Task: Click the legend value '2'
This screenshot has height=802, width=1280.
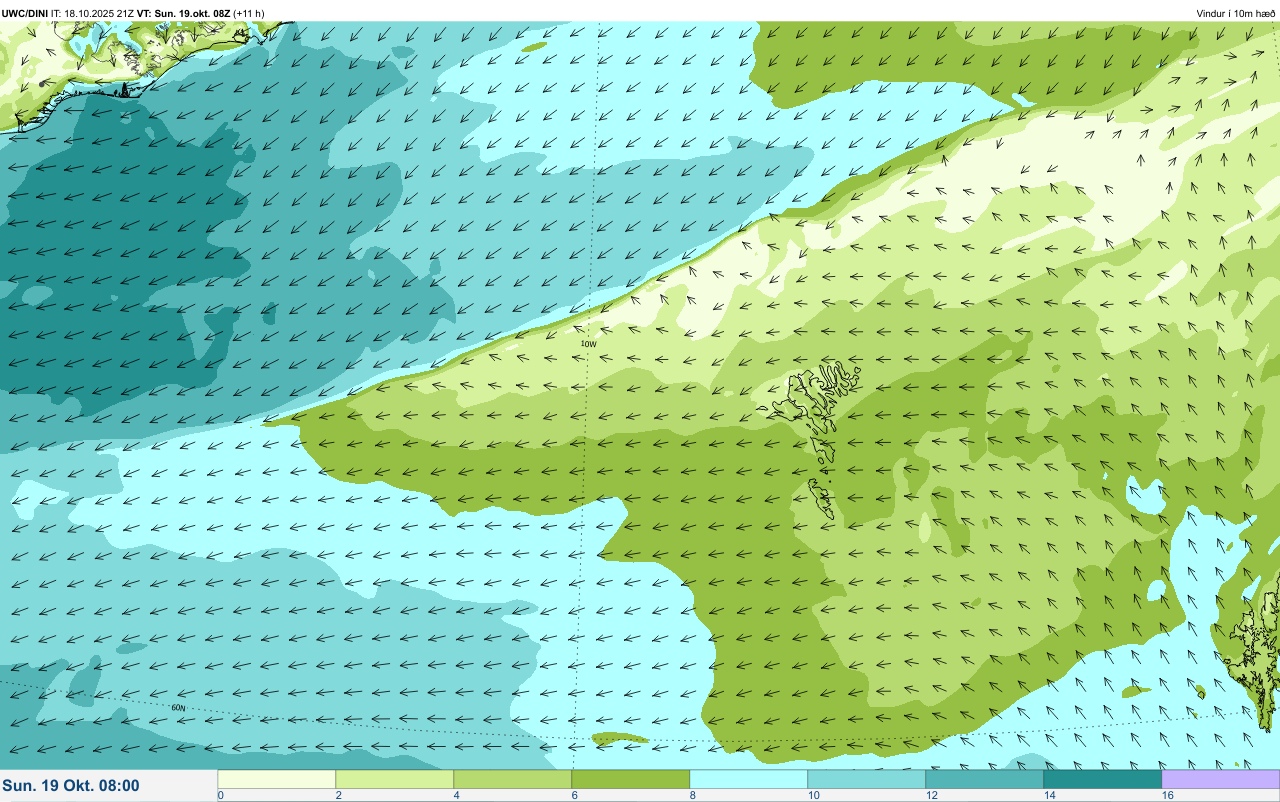Action: [338, 795]
